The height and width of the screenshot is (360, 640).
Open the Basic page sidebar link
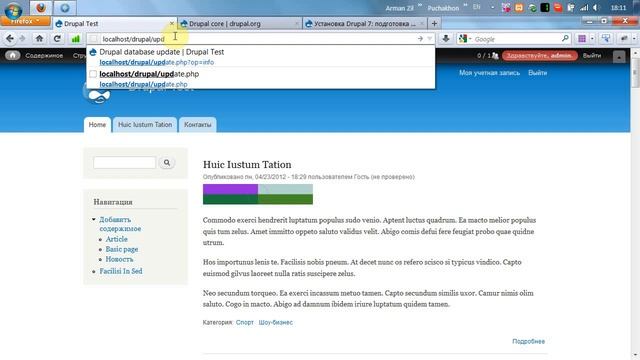[122, 249]
